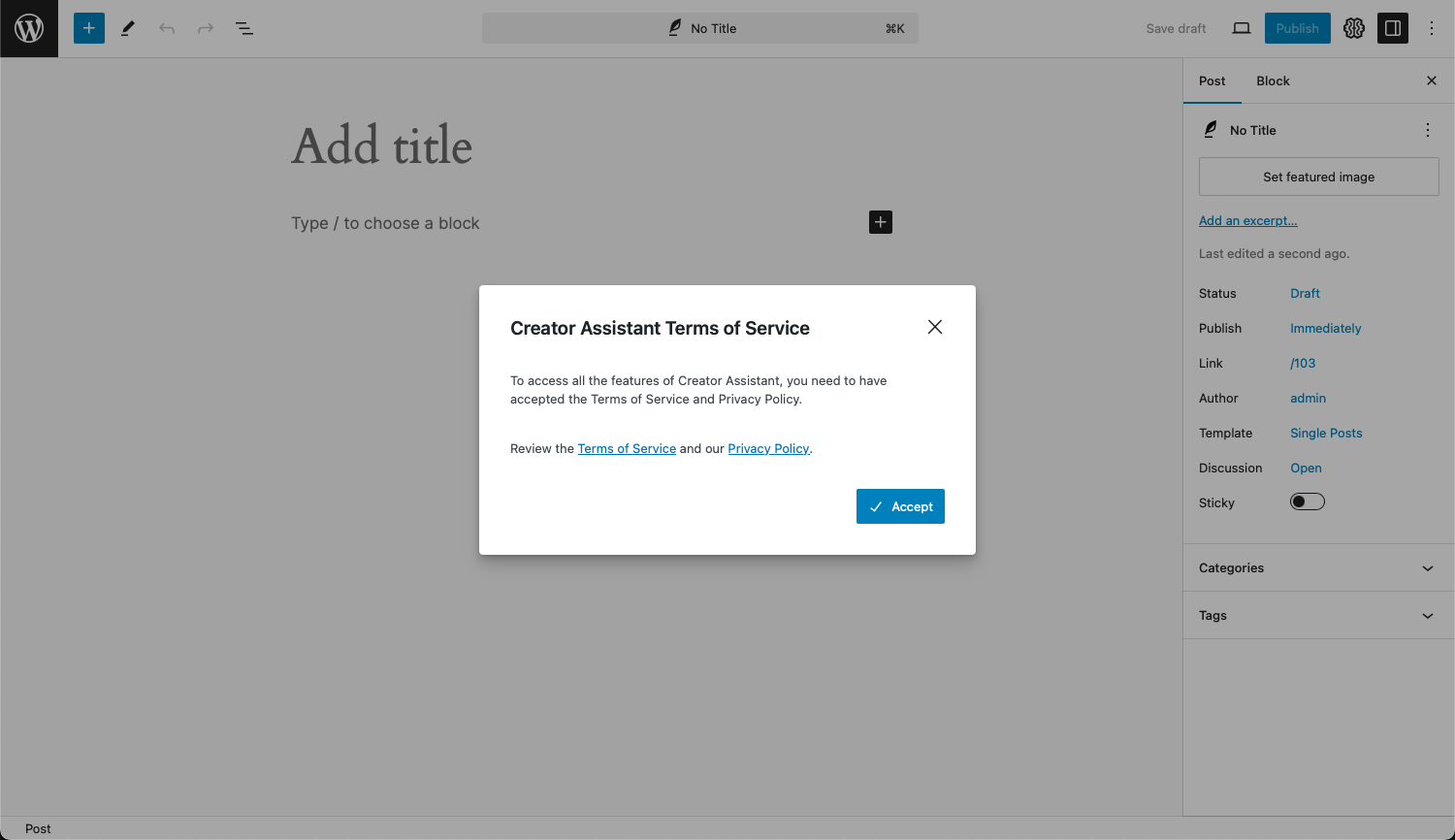The image size is (1455, 840).
Task: Expand the Tags panel
Action: (1318, 615)
